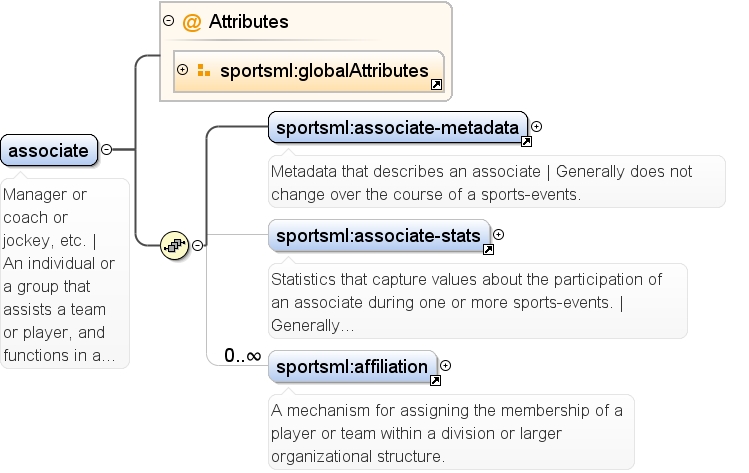Collapse the sequence compositor children
Screen dimensions: 749x473
[x=197, y=246]
